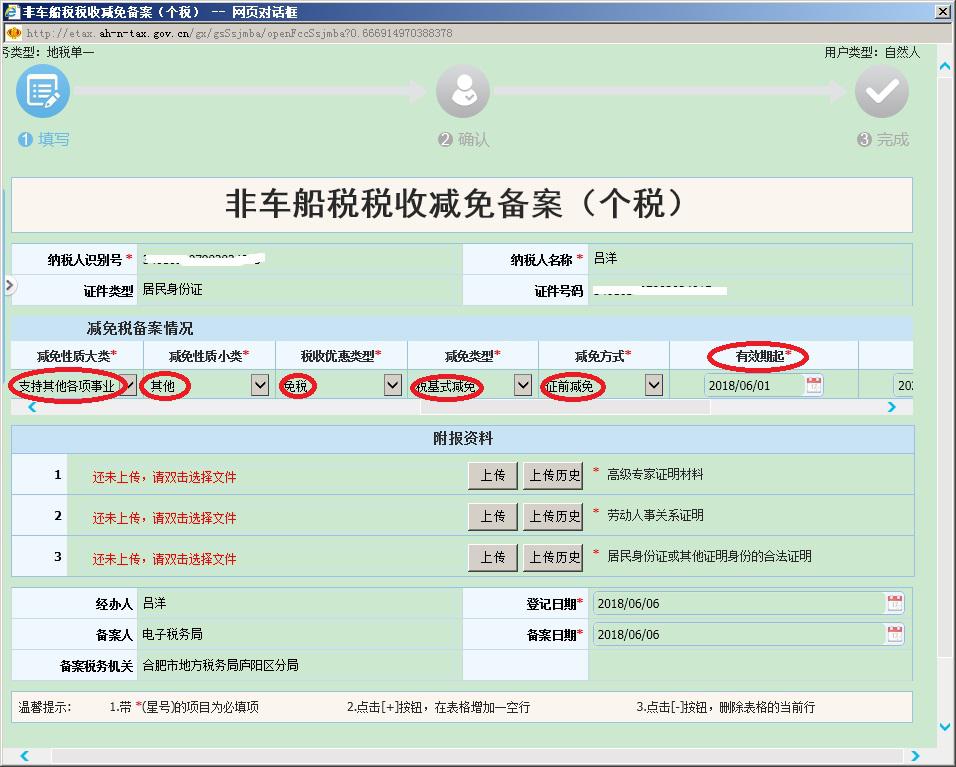Click the text 合肥市地方税务局庐阳区分局
956x767 pixels.
tap(221, 665)
